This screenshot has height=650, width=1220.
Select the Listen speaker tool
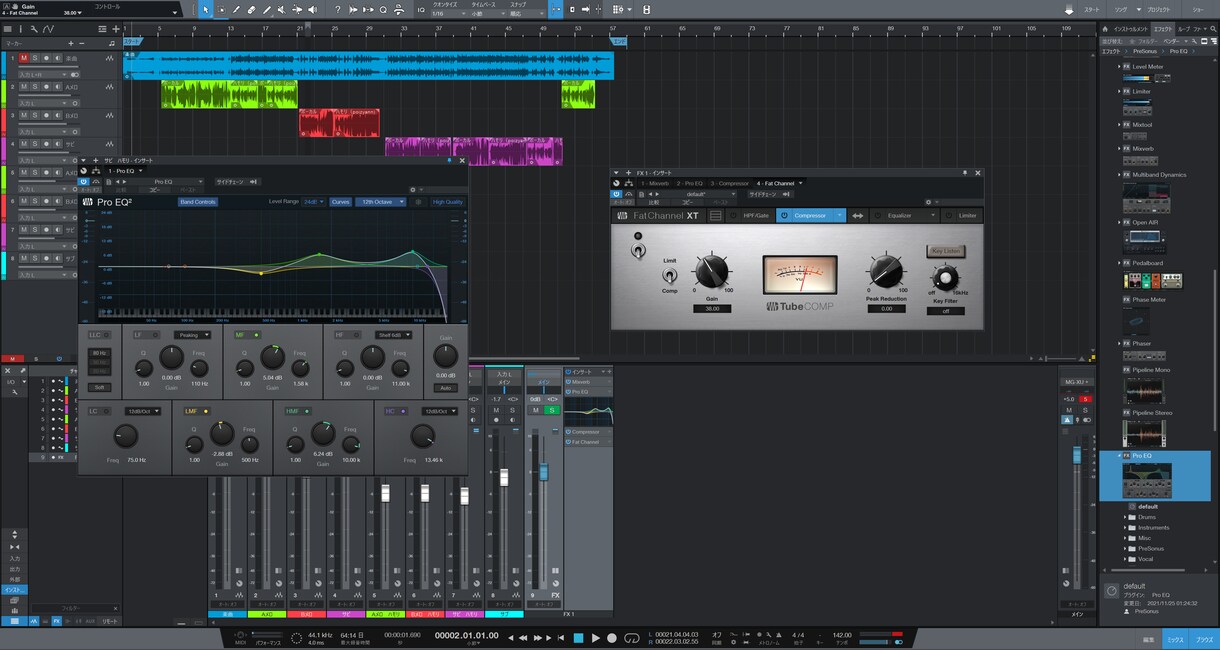312,9
